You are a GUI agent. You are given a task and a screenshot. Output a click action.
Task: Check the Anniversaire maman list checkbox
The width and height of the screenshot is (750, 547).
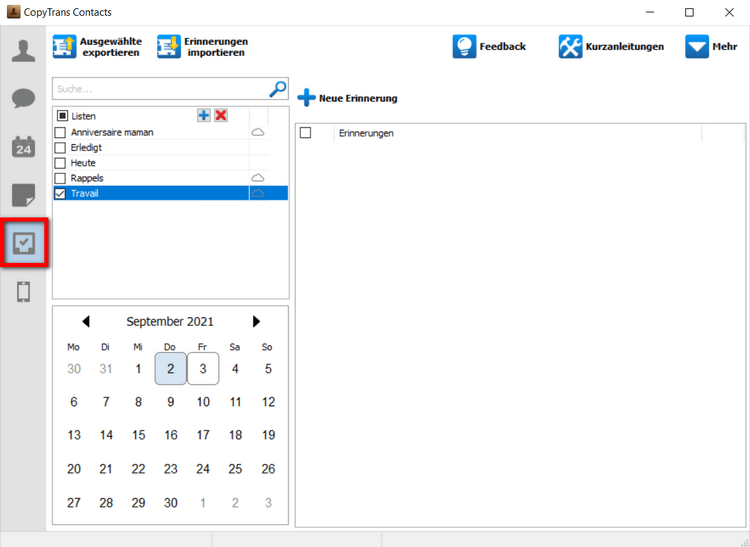pyautogui.click(x=60, y=132)
